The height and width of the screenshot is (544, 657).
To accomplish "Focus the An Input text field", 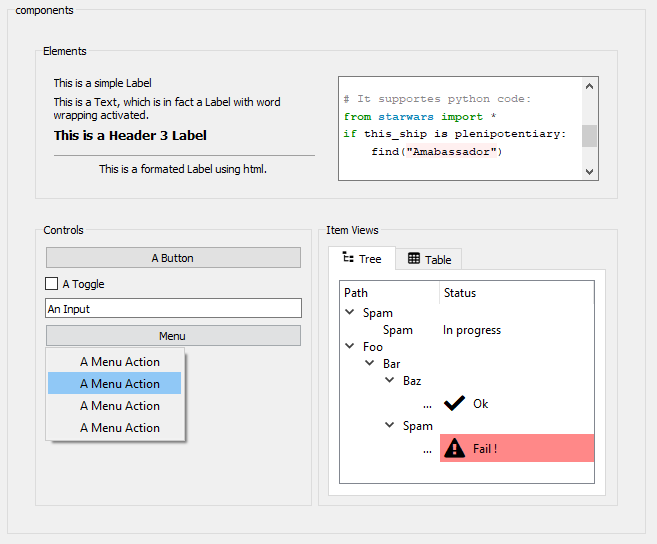I will (x=173, y=309).
